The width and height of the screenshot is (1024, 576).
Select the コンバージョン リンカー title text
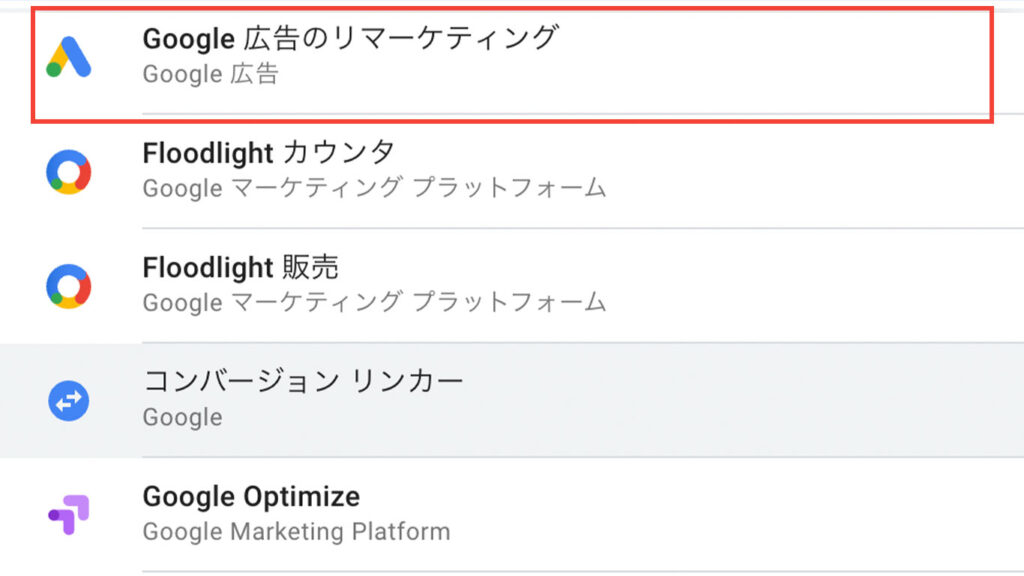pos(304,381)
